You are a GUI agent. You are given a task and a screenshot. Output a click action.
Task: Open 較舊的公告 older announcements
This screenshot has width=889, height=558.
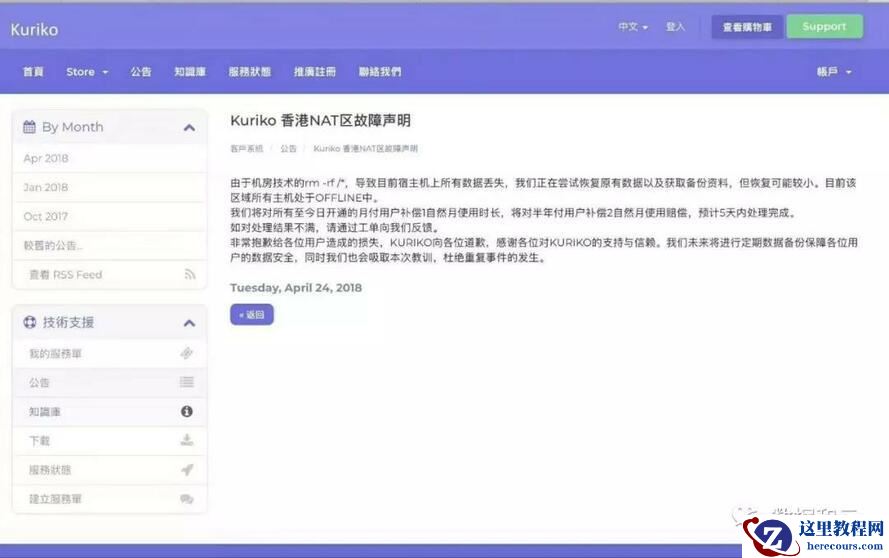pos(109,246)
